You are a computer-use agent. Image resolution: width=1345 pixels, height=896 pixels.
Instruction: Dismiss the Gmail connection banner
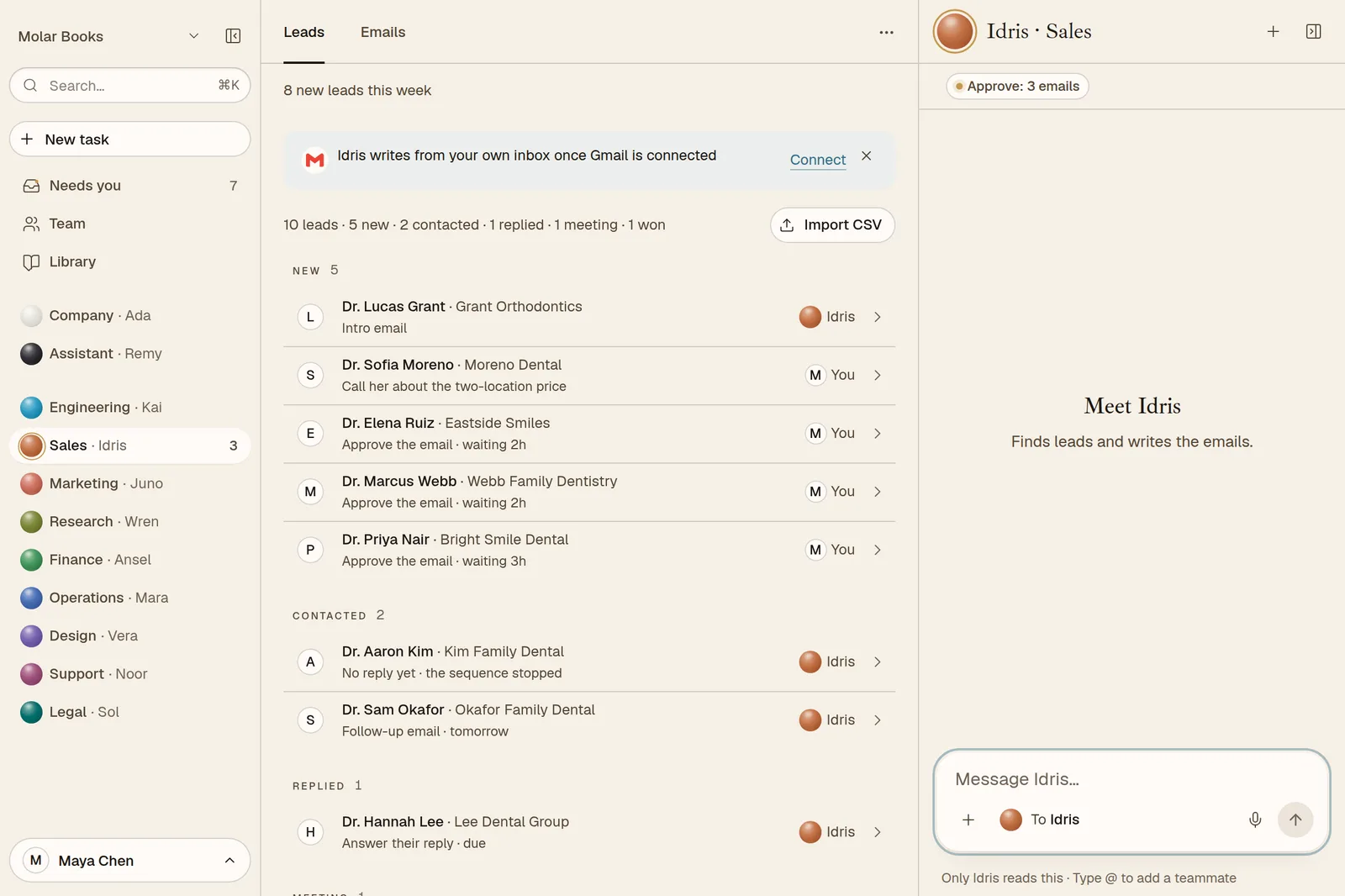866,155
